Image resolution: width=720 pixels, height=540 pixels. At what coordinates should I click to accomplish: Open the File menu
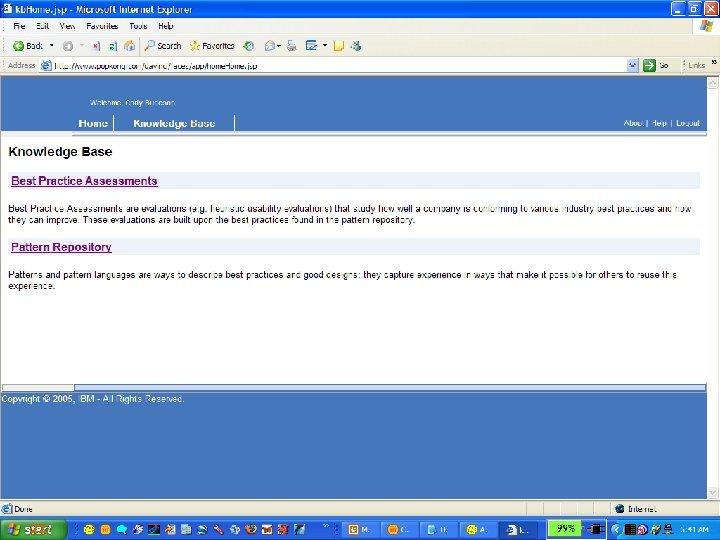coord(19,26)
